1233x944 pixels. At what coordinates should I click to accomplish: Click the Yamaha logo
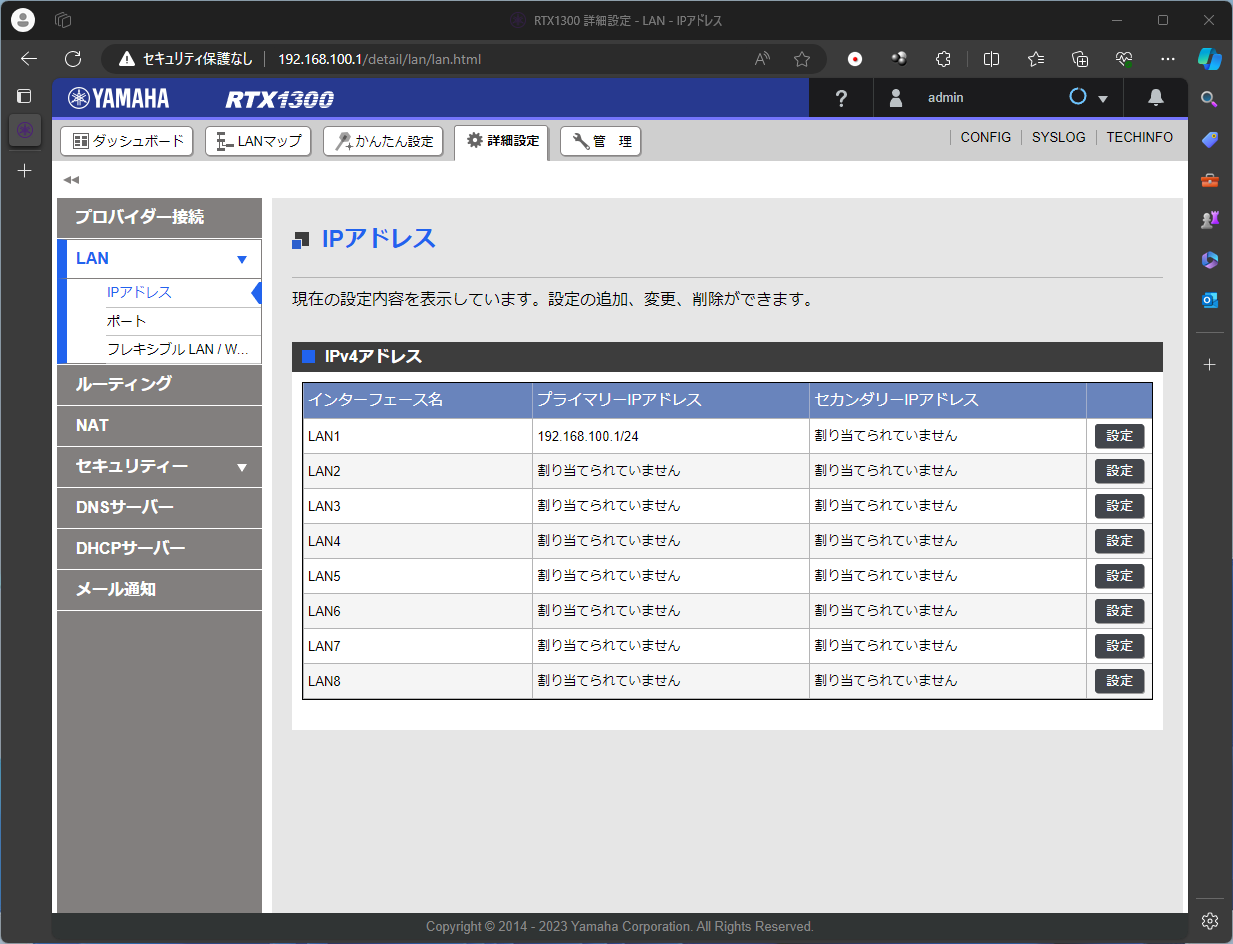point(119,98)
